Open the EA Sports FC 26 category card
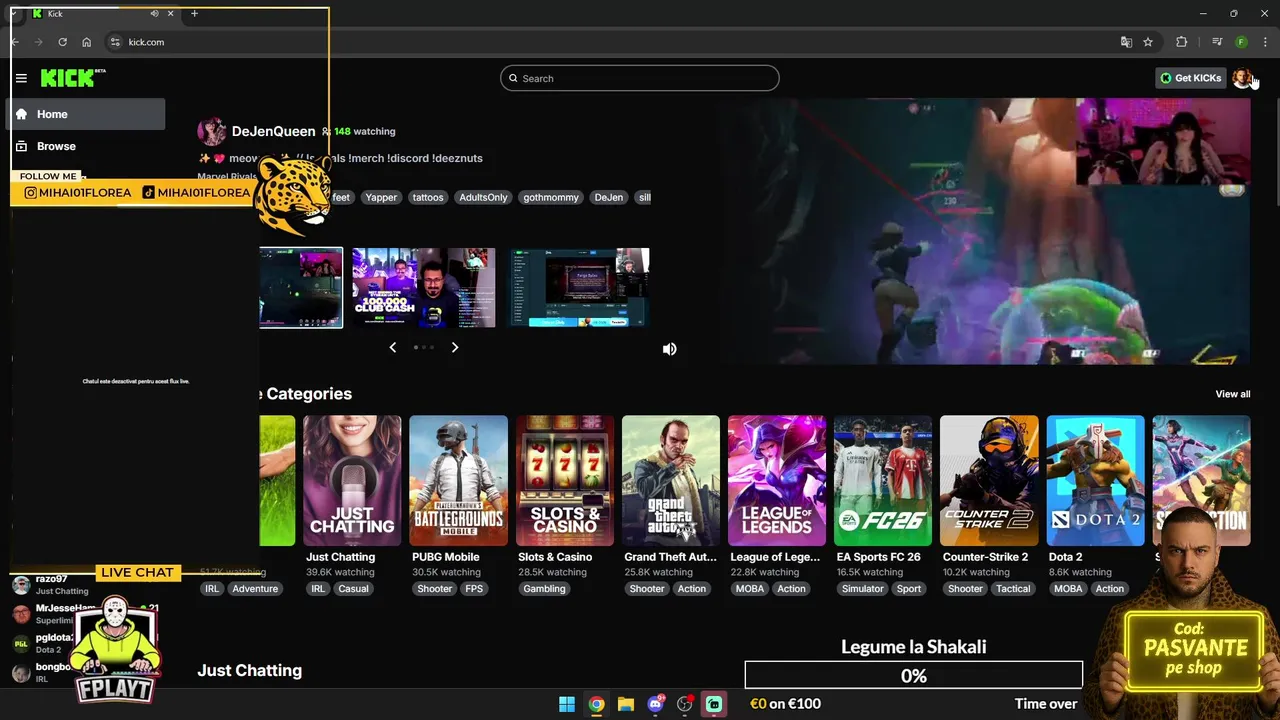This screenshot has height=720, width=1280. click(x=883, y=481)
